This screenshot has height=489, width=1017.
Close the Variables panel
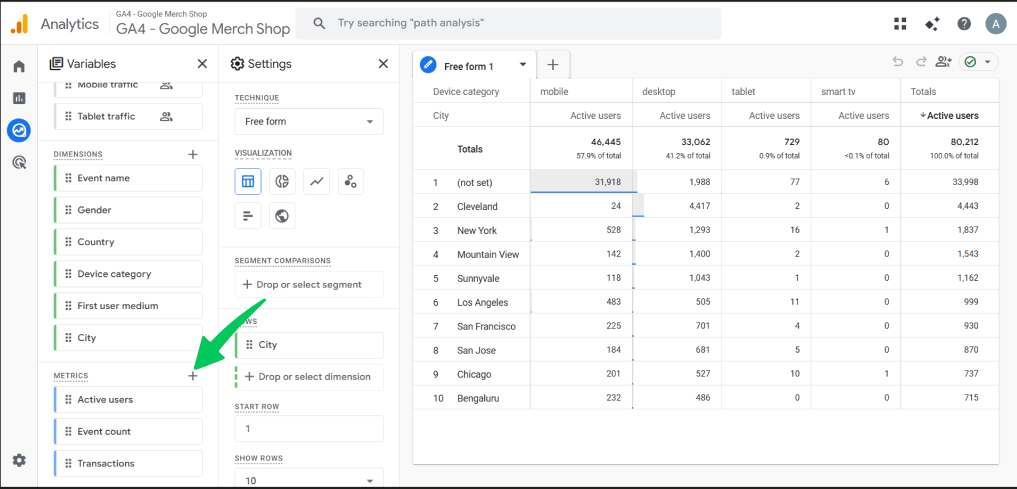click(x=202, y=64)
